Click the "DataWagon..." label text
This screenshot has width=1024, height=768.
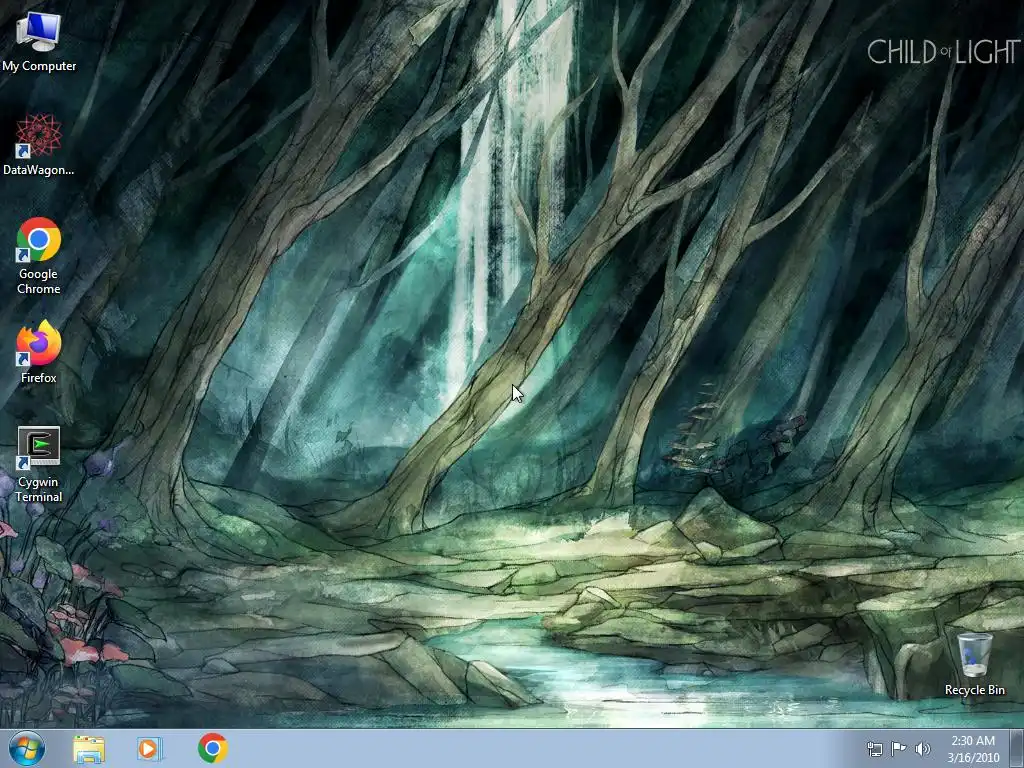[x=39, y=170]
